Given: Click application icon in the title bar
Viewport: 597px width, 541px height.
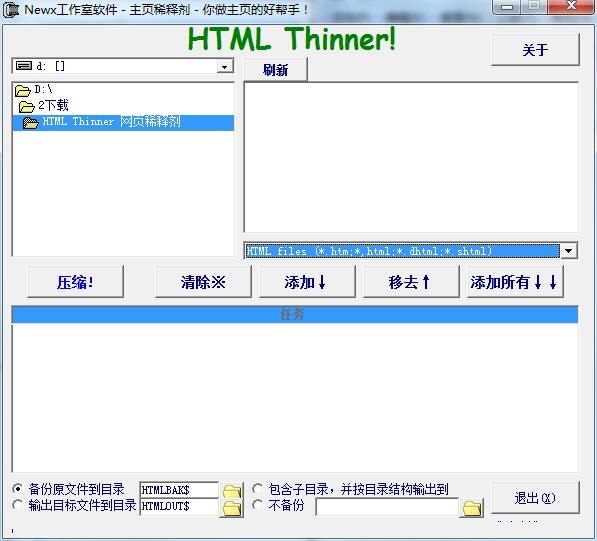Looking at the screenshot, I should pyautogui.click(x=11, y=10).
